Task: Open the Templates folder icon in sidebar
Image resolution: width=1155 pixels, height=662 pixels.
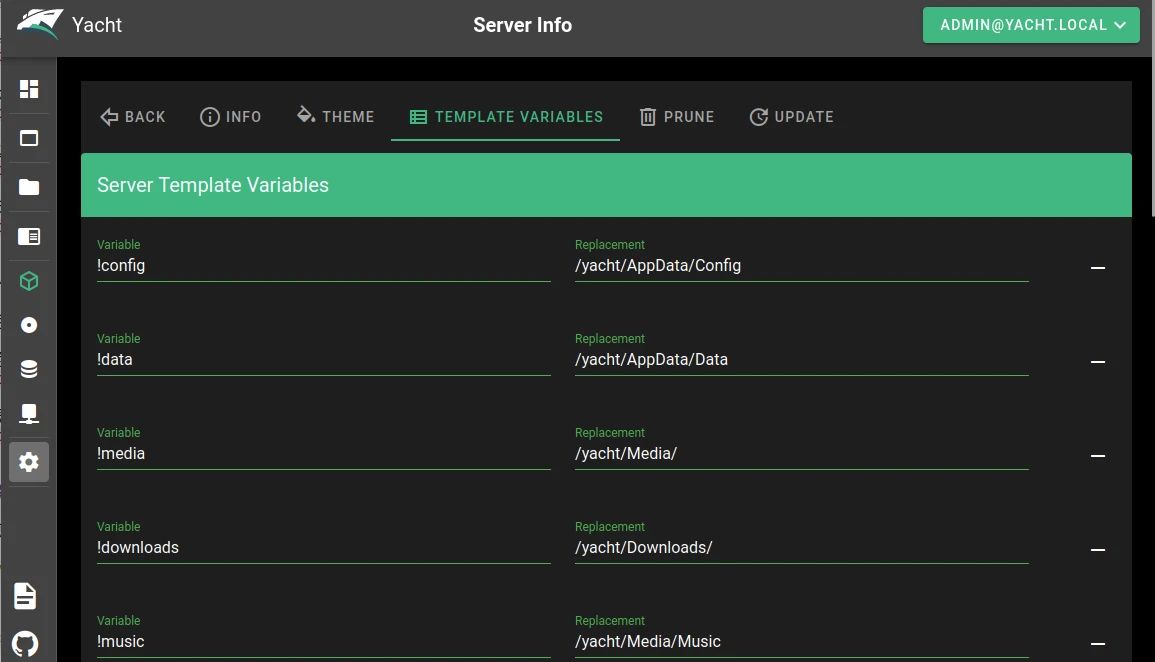Action: 29,187
